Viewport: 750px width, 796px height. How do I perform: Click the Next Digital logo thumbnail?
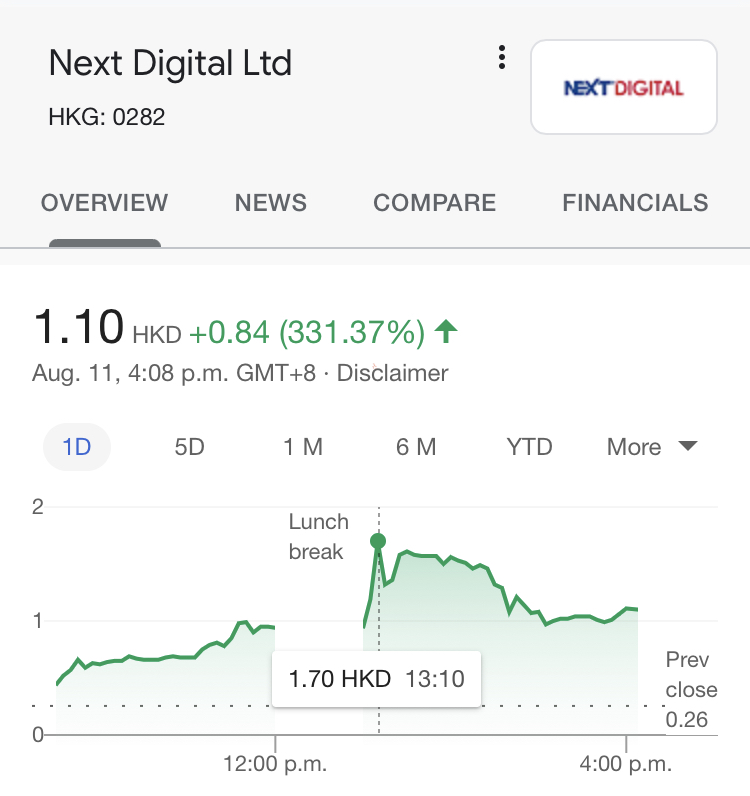tap(623, 87)
